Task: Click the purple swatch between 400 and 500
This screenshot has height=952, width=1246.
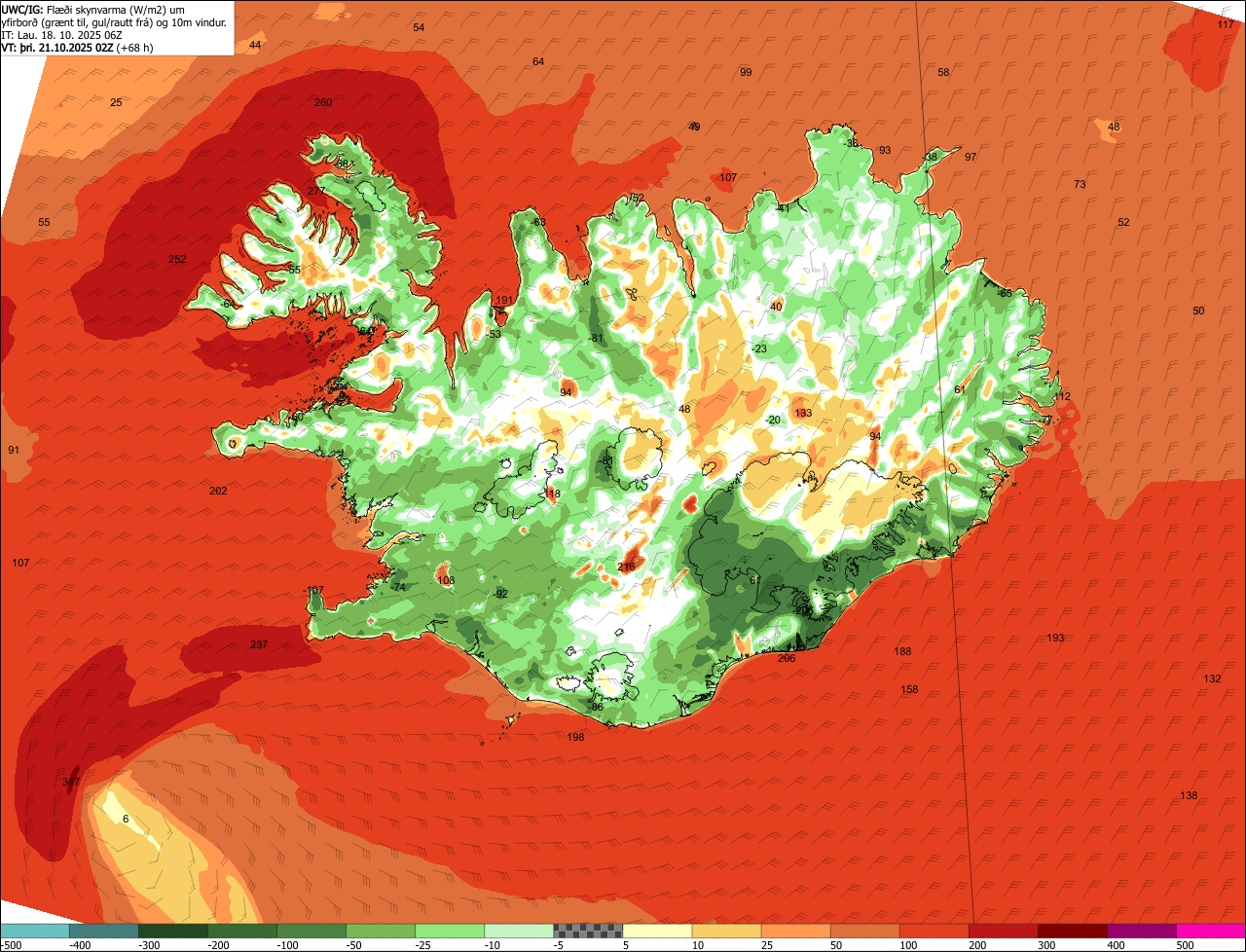Action: pyautogui.click(x=1141, y=931)
